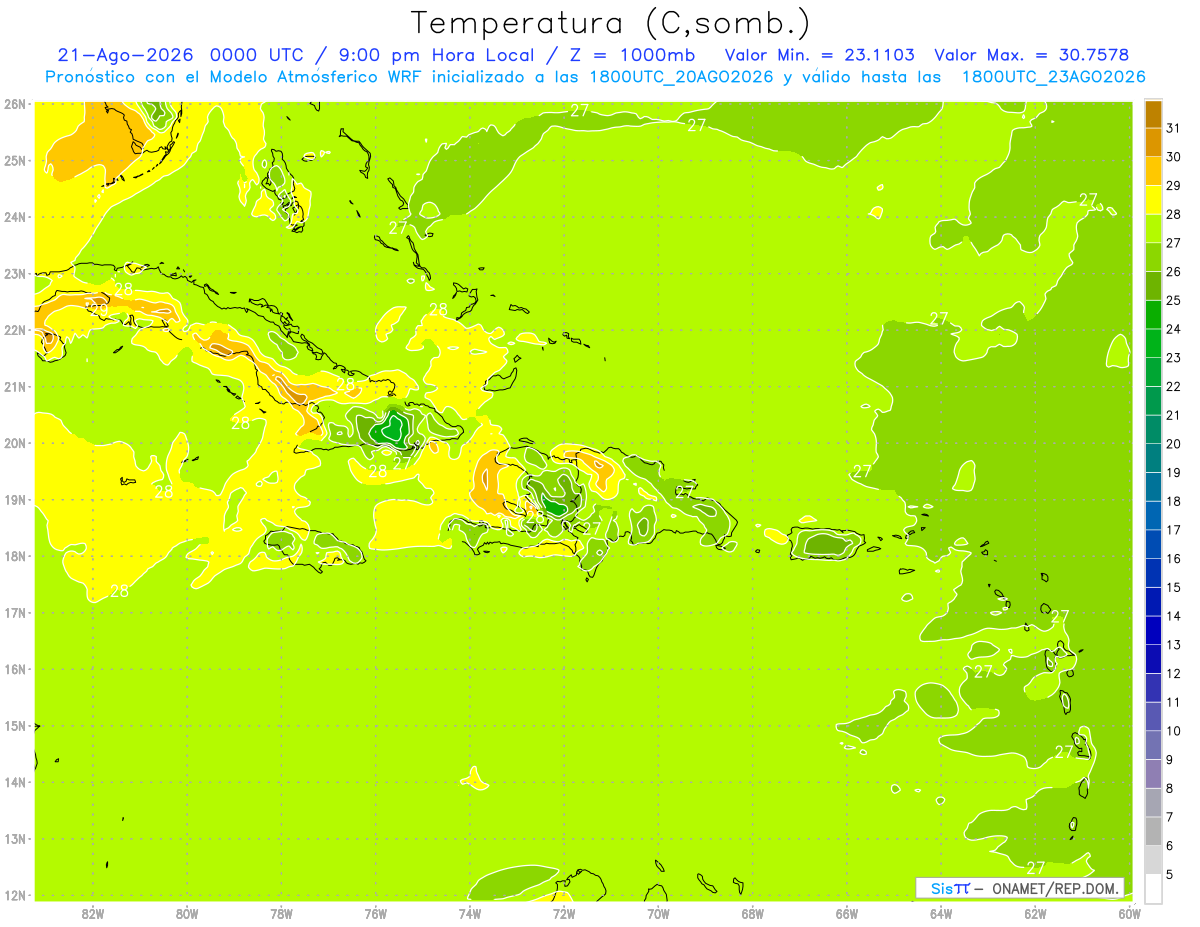Click the 70W longitude label
Image resolution: width=1200 pixels, height=927 pixels.
(658, 913)
